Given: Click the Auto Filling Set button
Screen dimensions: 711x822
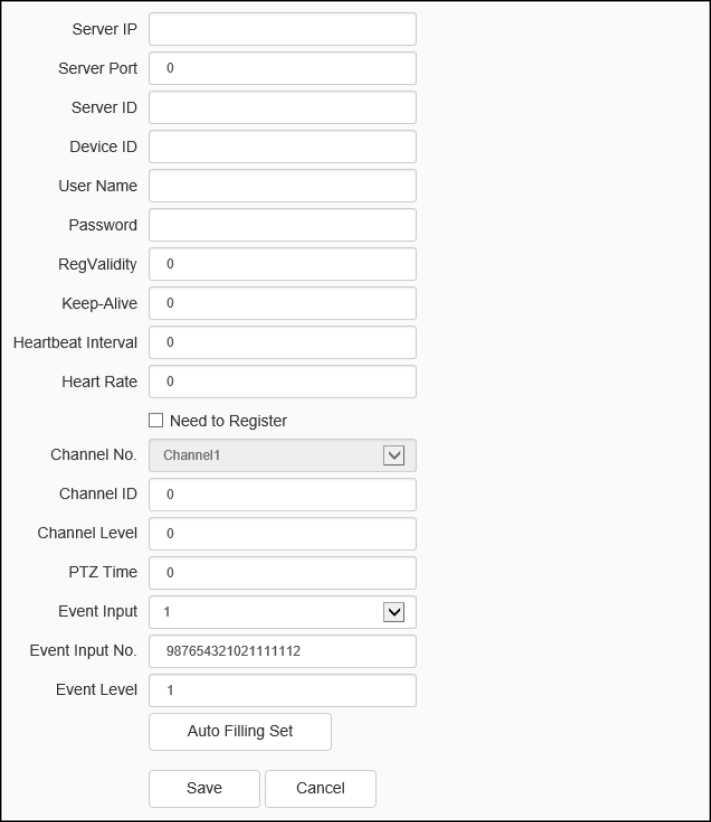Looking at the screenshot, I should pos(240,731).
